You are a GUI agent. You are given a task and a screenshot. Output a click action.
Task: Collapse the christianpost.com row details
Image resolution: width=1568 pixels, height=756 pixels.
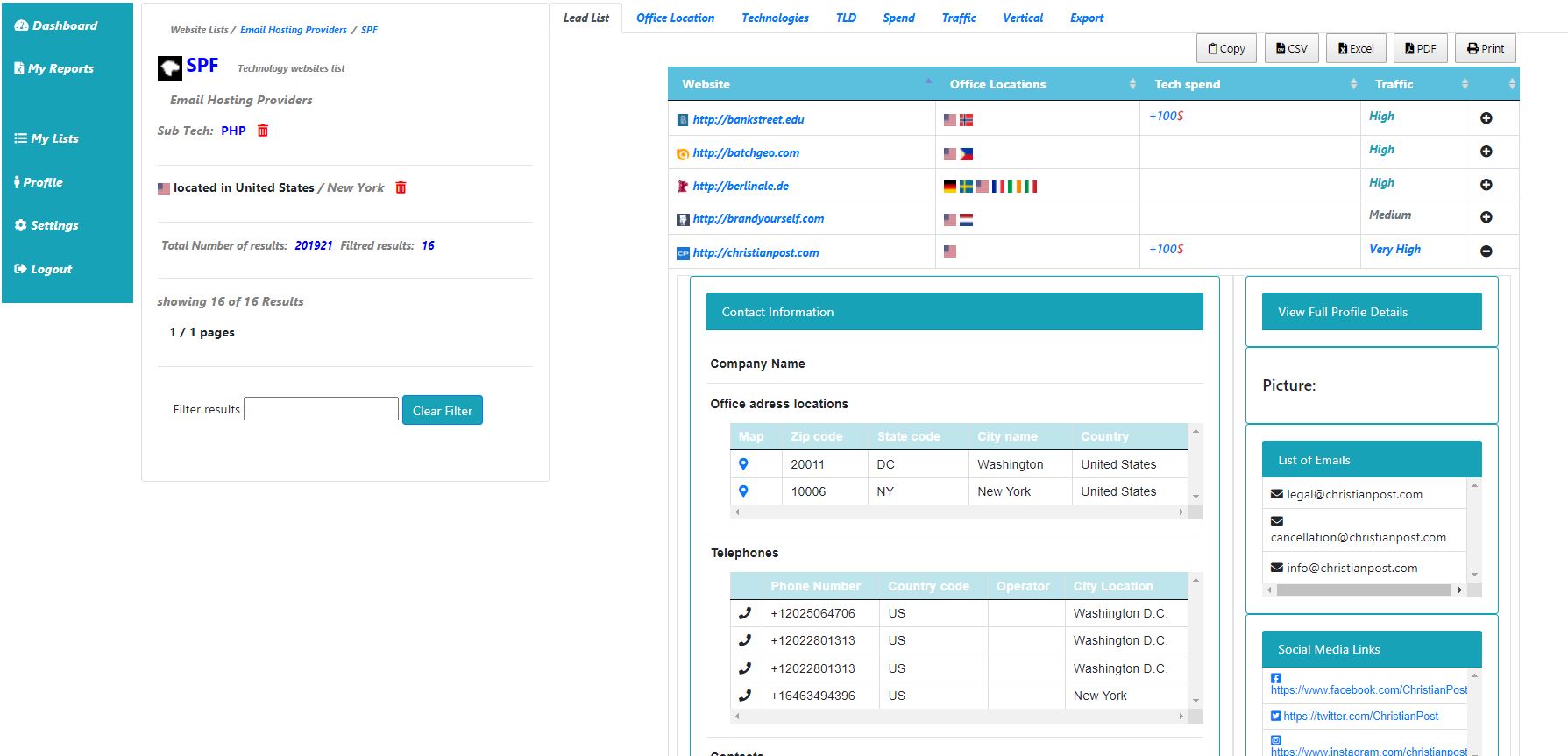click(1486, 251)
